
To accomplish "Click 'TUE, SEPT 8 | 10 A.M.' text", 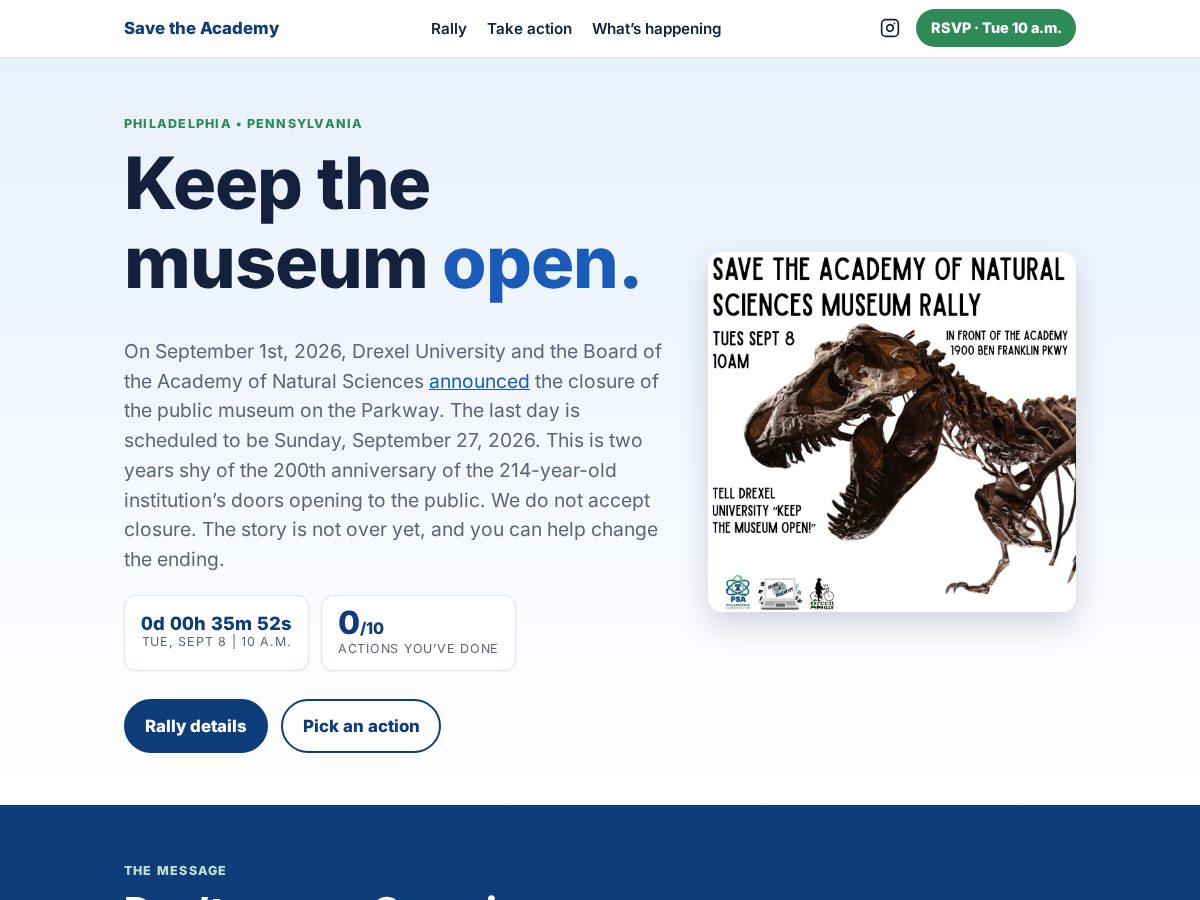I will click(x=216, y=642).
